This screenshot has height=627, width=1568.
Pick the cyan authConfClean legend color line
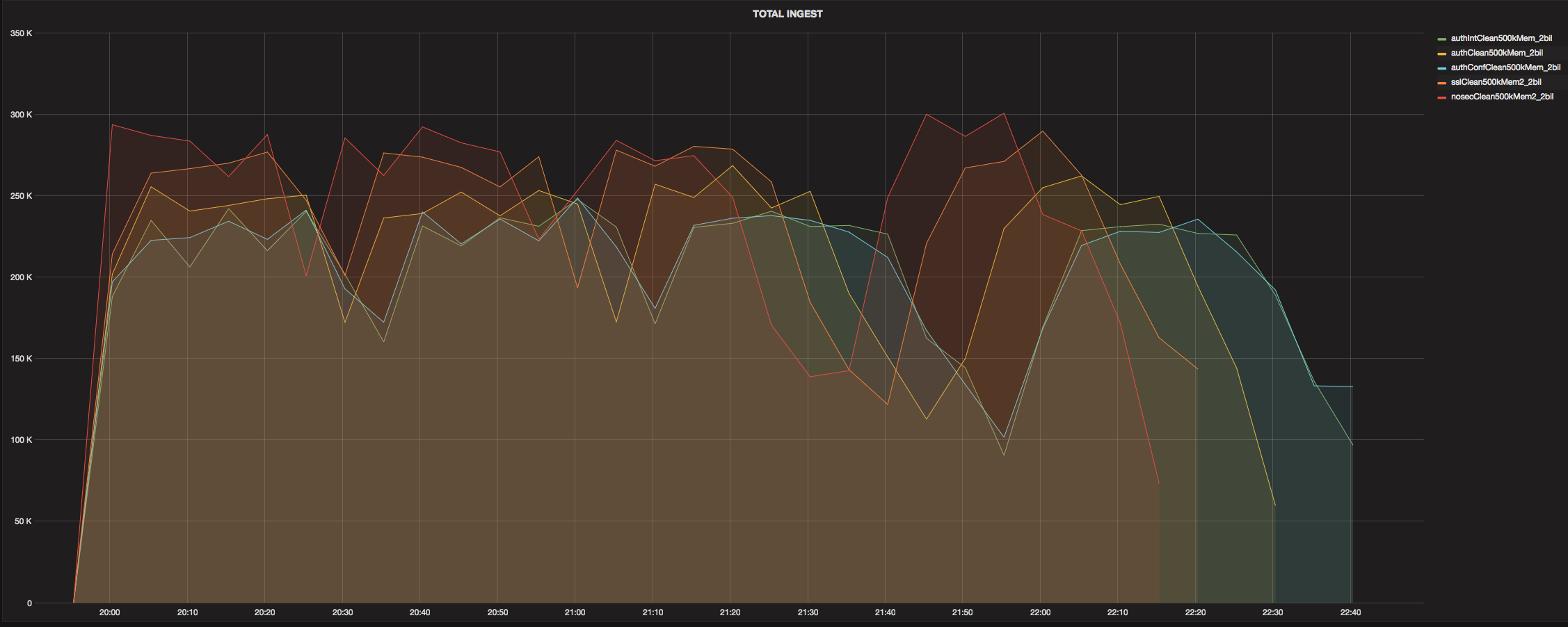(x=1441, y=68)
